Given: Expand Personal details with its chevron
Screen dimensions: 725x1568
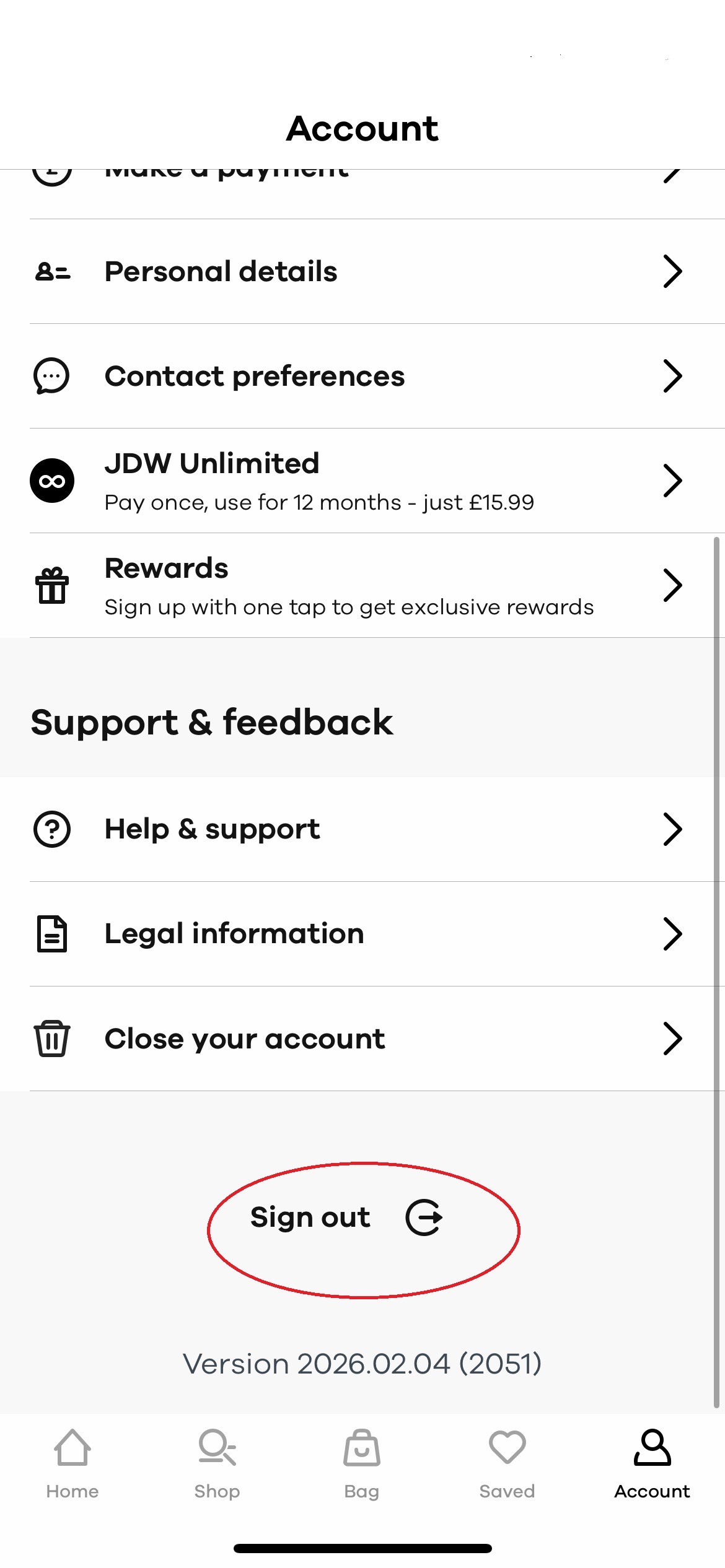Looking at the screenshot, I should click(x=672, y=271).
